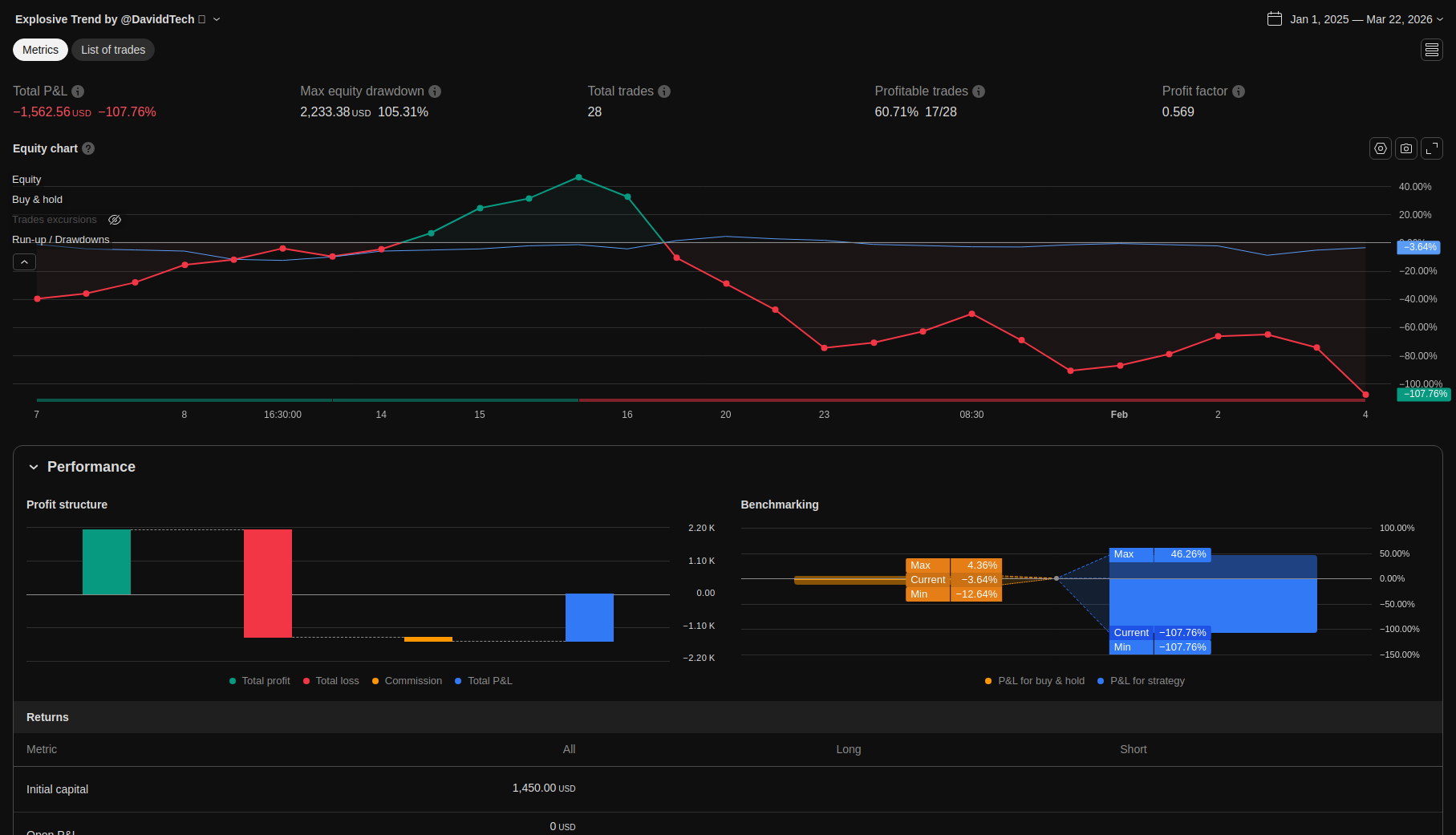Click the blue Total P&L bar
This screenshot has width=1456, height=835.
590,618
